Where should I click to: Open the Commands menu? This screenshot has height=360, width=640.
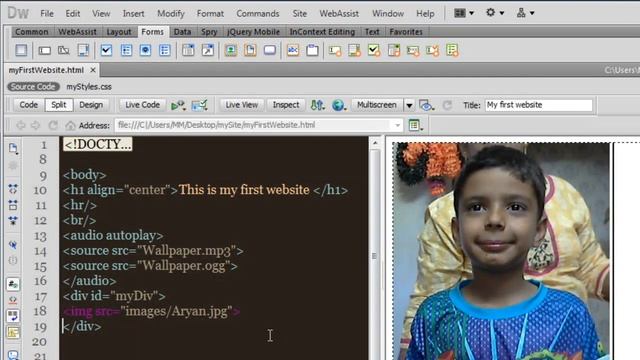258,13
